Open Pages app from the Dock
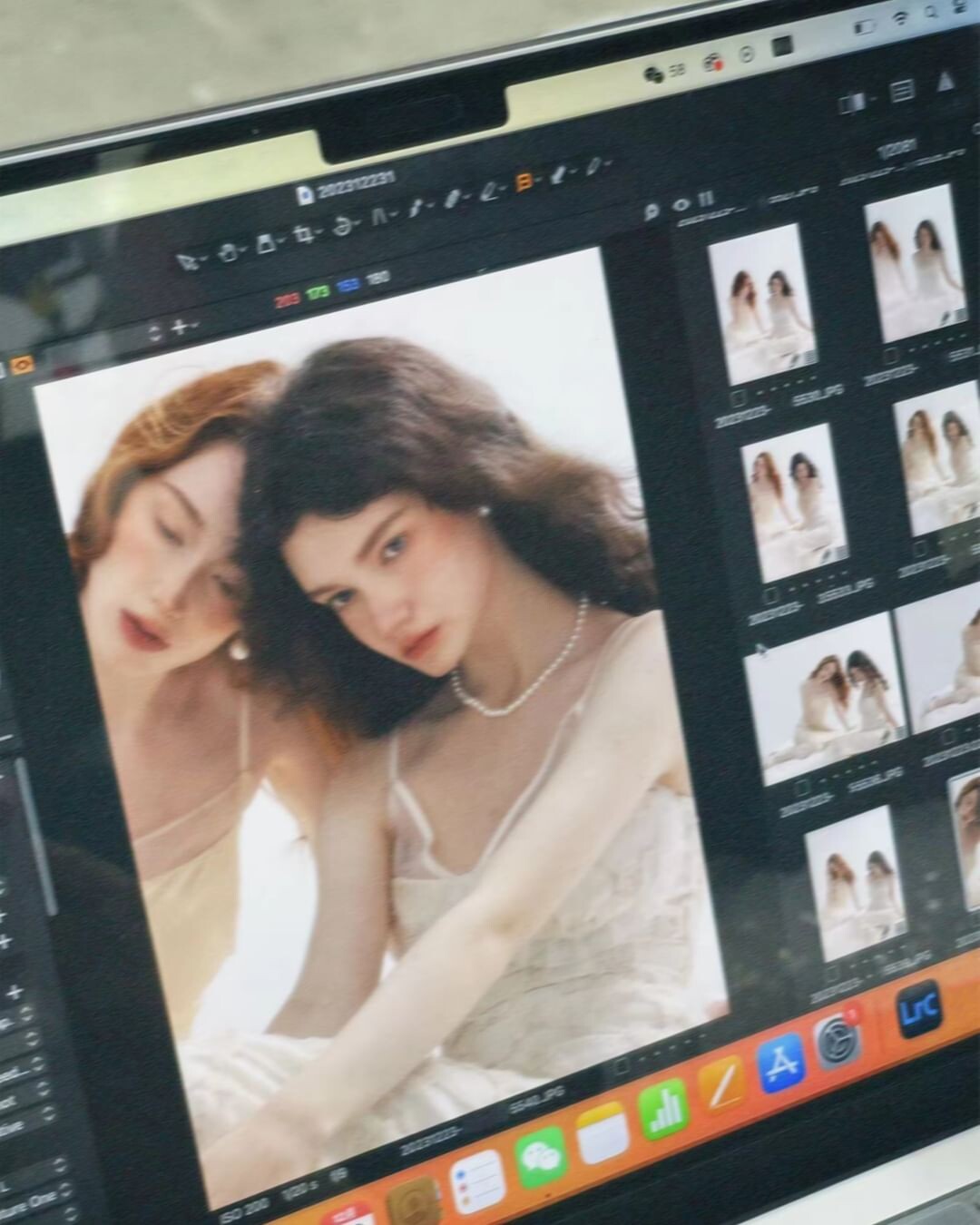Screen dimensions: 980x1225 coord(723,1085)
